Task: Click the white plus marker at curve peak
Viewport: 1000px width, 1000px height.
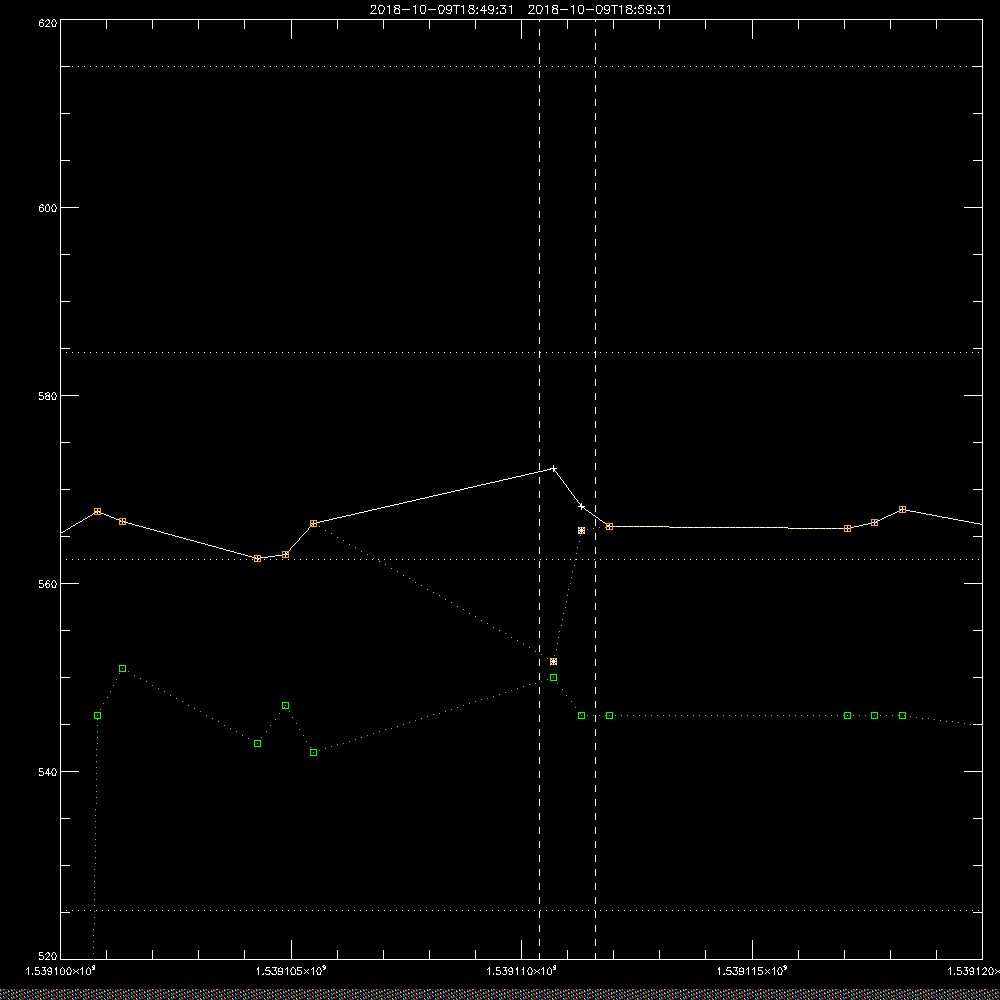Action: tap(554, 468)
